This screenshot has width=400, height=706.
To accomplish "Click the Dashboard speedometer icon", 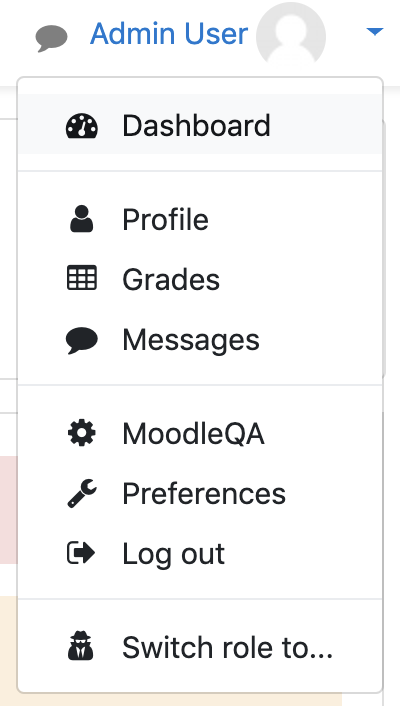I will tap(82, 126).
